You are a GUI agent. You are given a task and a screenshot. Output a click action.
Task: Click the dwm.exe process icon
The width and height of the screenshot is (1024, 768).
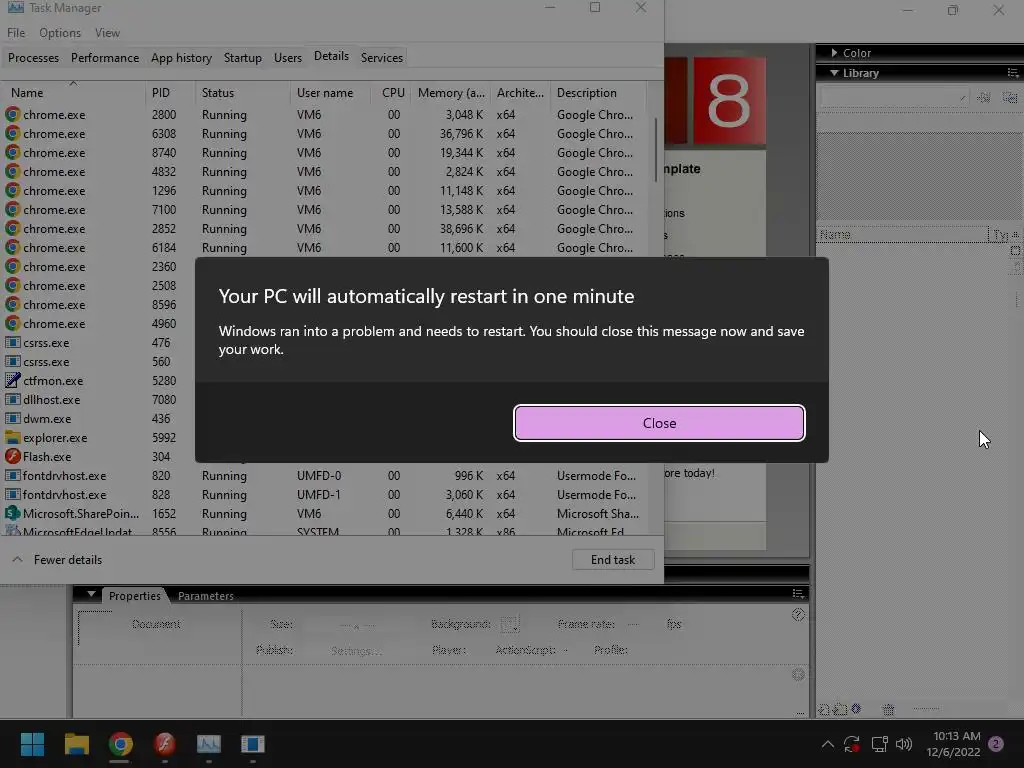[x=12, y=419]
